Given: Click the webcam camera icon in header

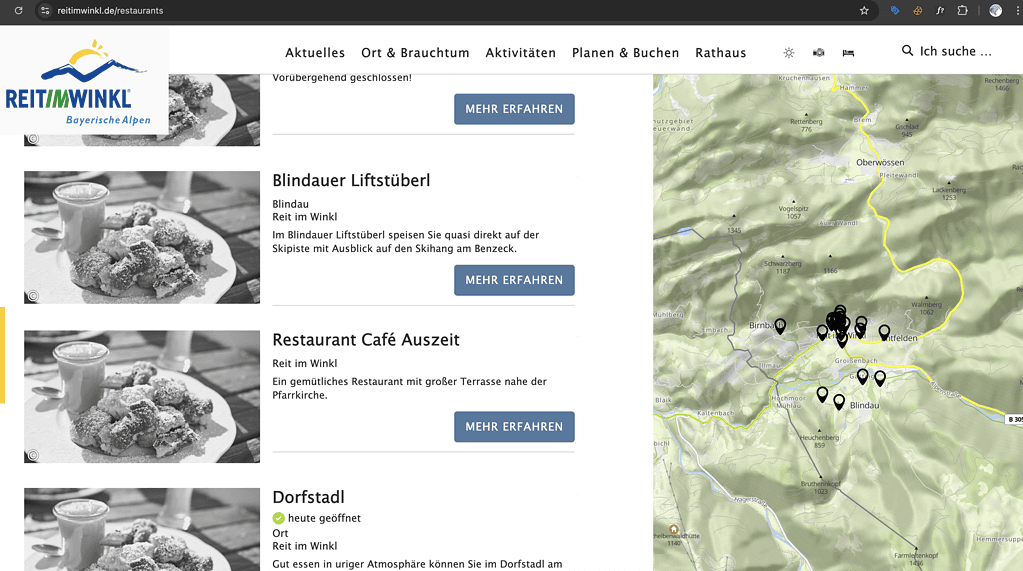Looking at the screenshot, I should coord(818,52).
